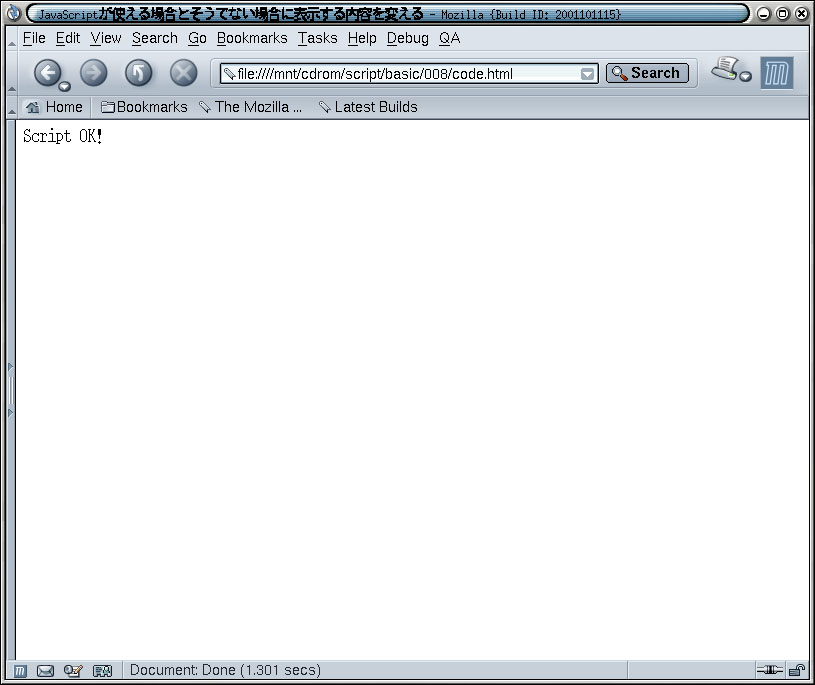Screen dimensions: 815x685
Task: Open the File menu
Action: pos(34,38)
